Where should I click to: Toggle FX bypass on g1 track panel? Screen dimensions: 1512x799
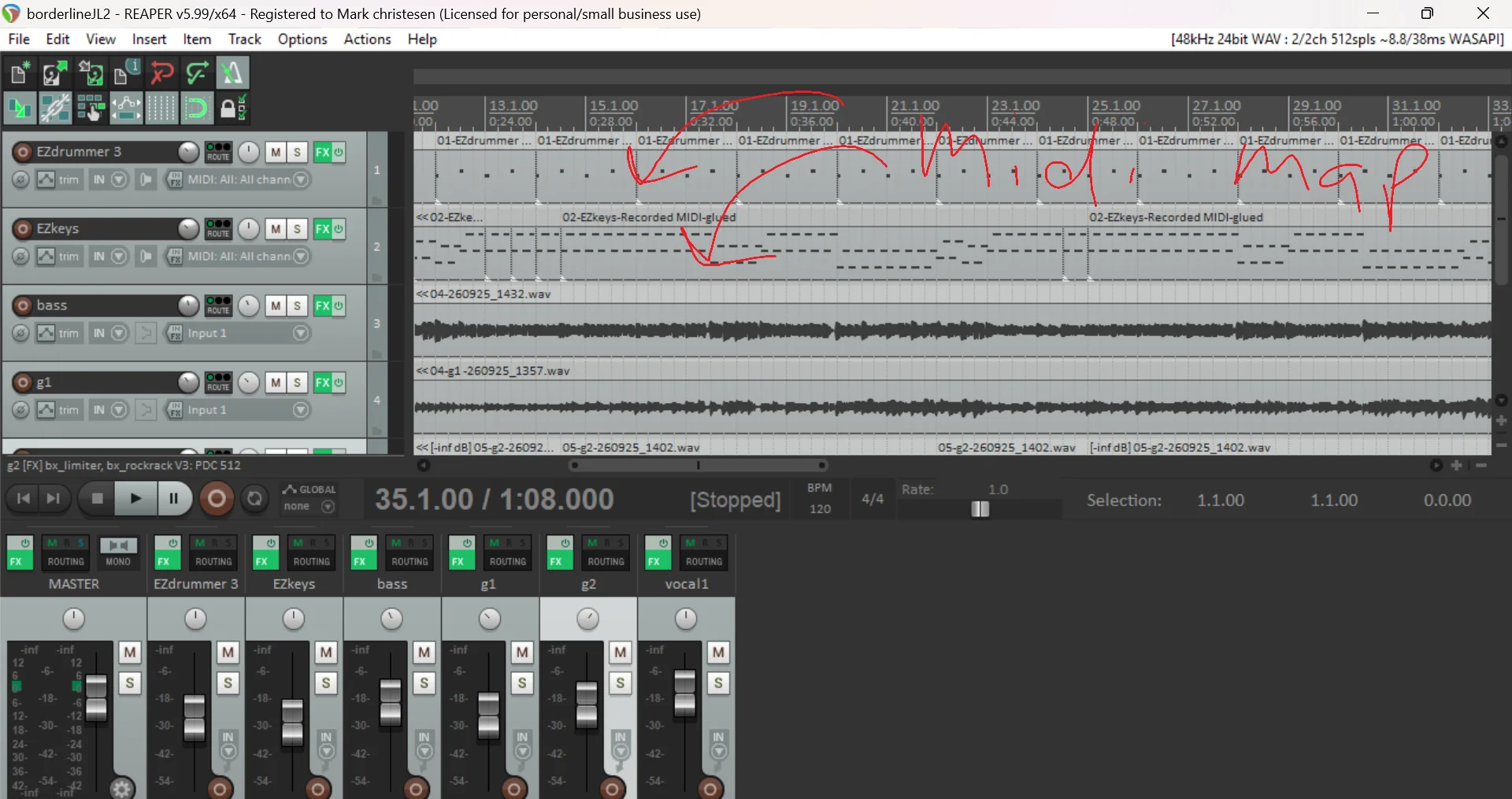tap(339, 383)
